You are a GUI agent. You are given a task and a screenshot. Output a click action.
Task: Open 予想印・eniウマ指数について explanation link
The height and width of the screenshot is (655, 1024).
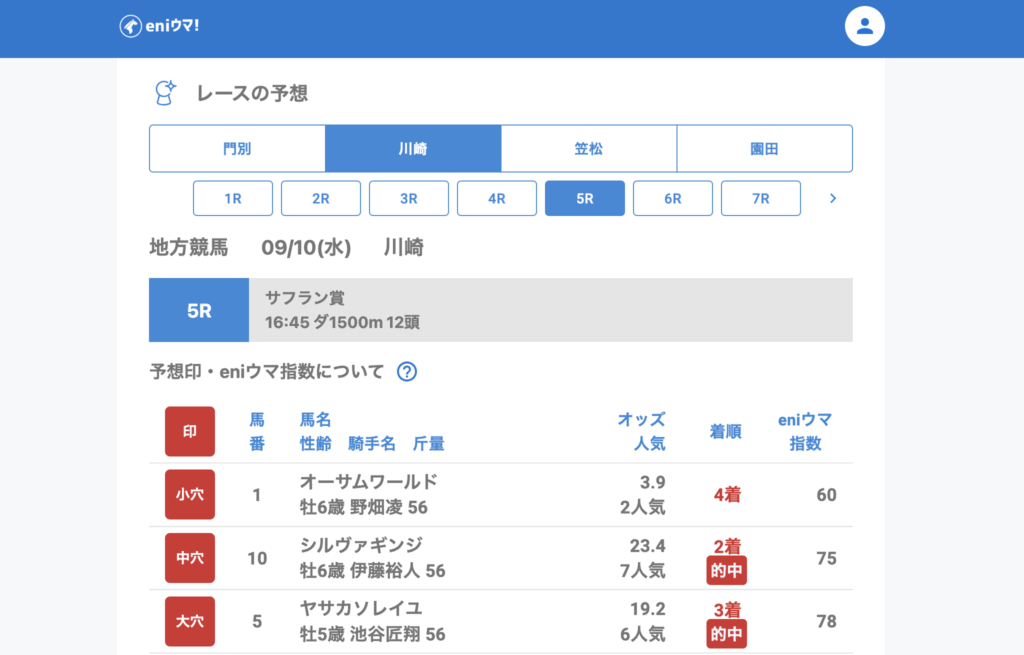tap(266, 372)
